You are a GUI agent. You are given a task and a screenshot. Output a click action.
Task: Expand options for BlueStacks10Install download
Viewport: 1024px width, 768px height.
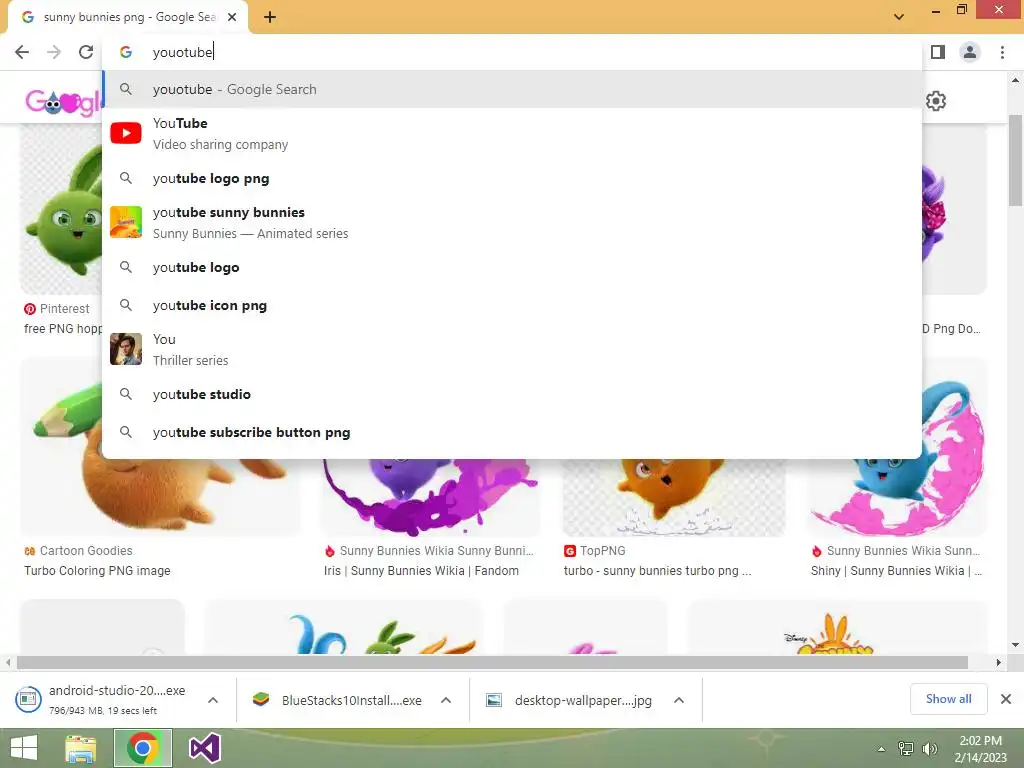pyautogui.click(x=446, y=700)
